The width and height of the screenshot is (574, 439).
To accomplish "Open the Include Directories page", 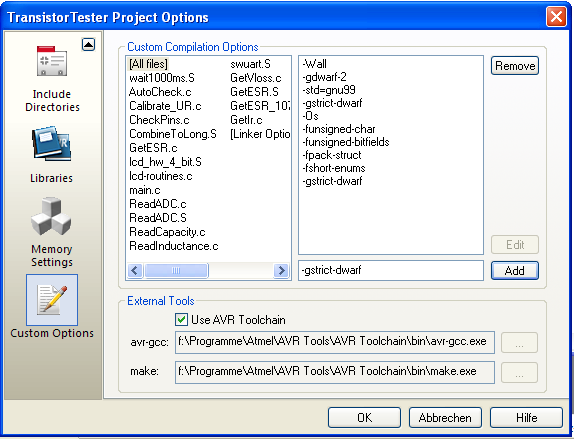I will [x=52, y=78].
